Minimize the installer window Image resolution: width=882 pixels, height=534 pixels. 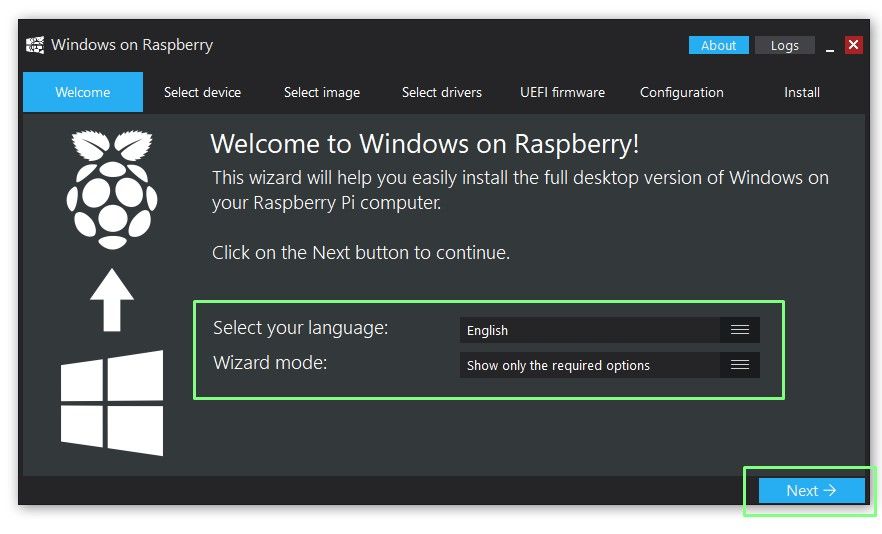(x=830, y=46)
